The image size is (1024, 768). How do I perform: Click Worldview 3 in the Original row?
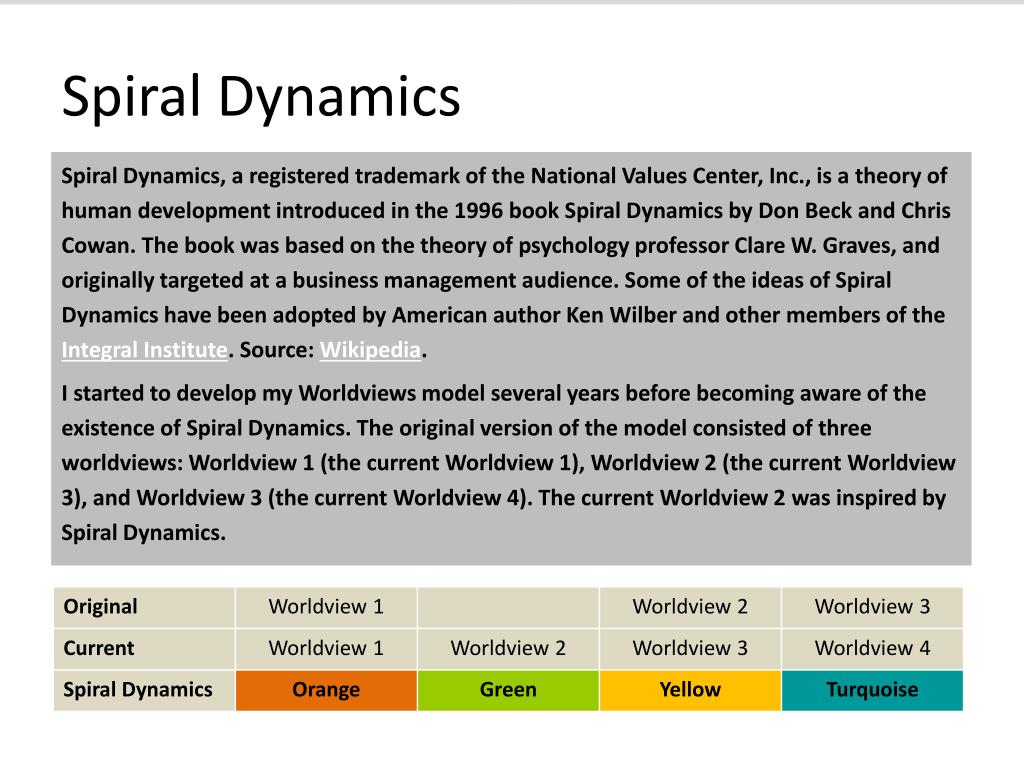(x=872, y=607)
